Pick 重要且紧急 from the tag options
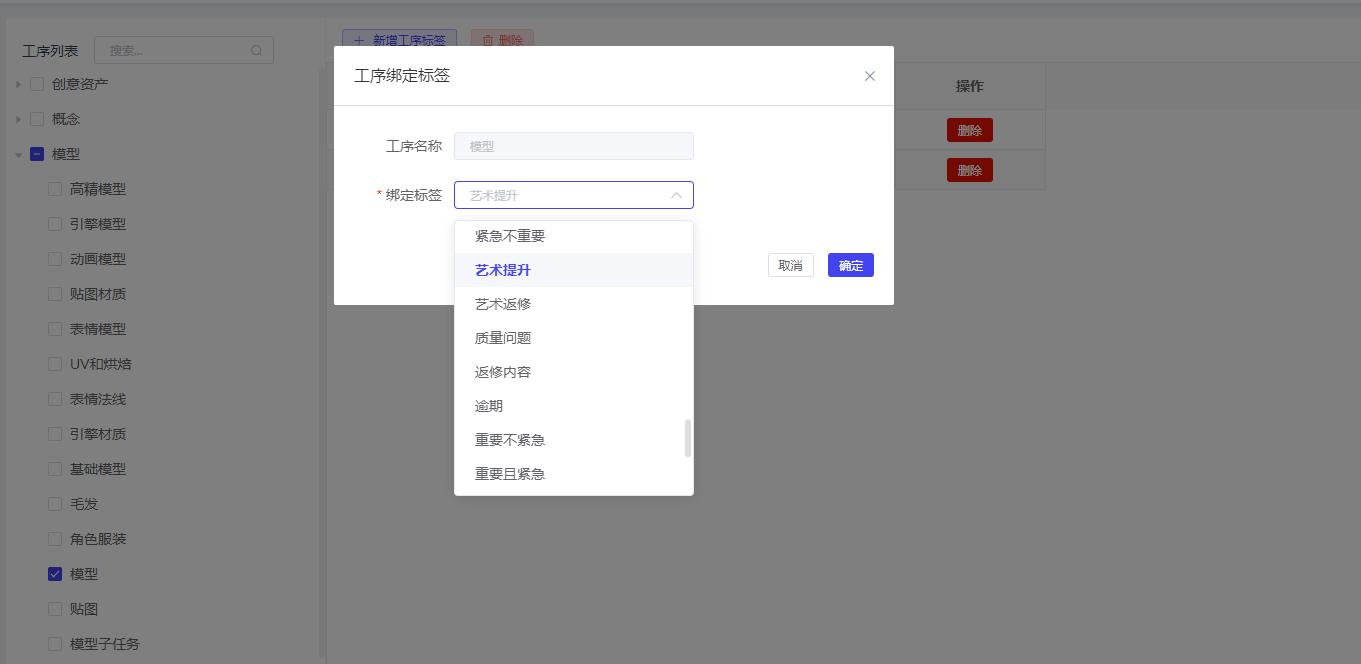This screenshot has width=1361, height=664. [x=510, y=474]
